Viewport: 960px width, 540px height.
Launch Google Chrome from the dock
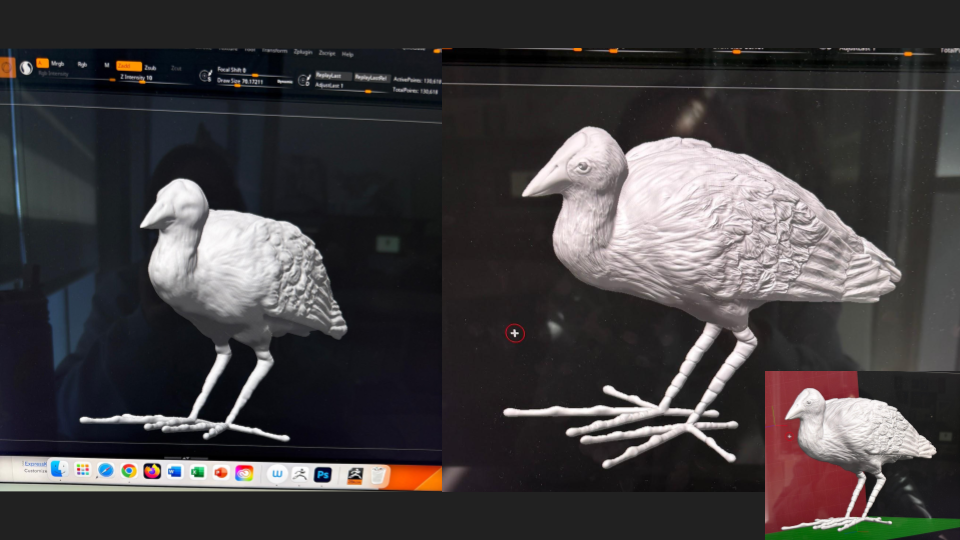pyautogui.click(x=129, y=471)
